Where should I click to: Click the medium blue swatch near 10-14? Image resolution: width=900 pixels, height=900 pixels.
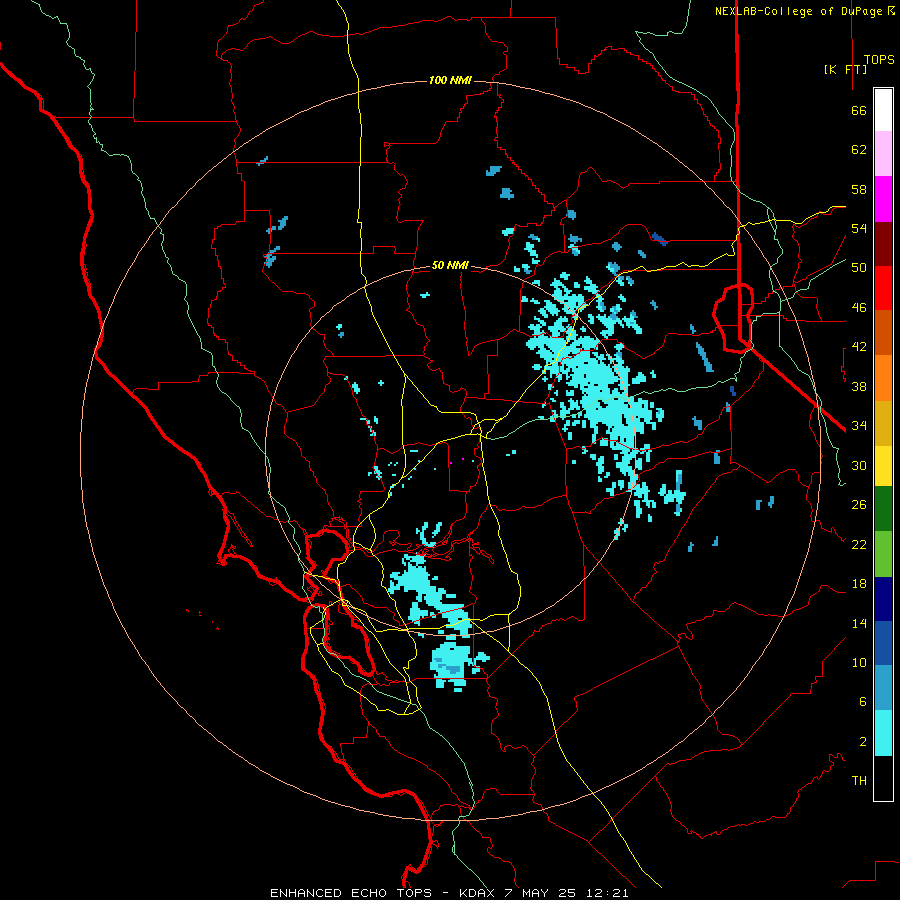883,643
